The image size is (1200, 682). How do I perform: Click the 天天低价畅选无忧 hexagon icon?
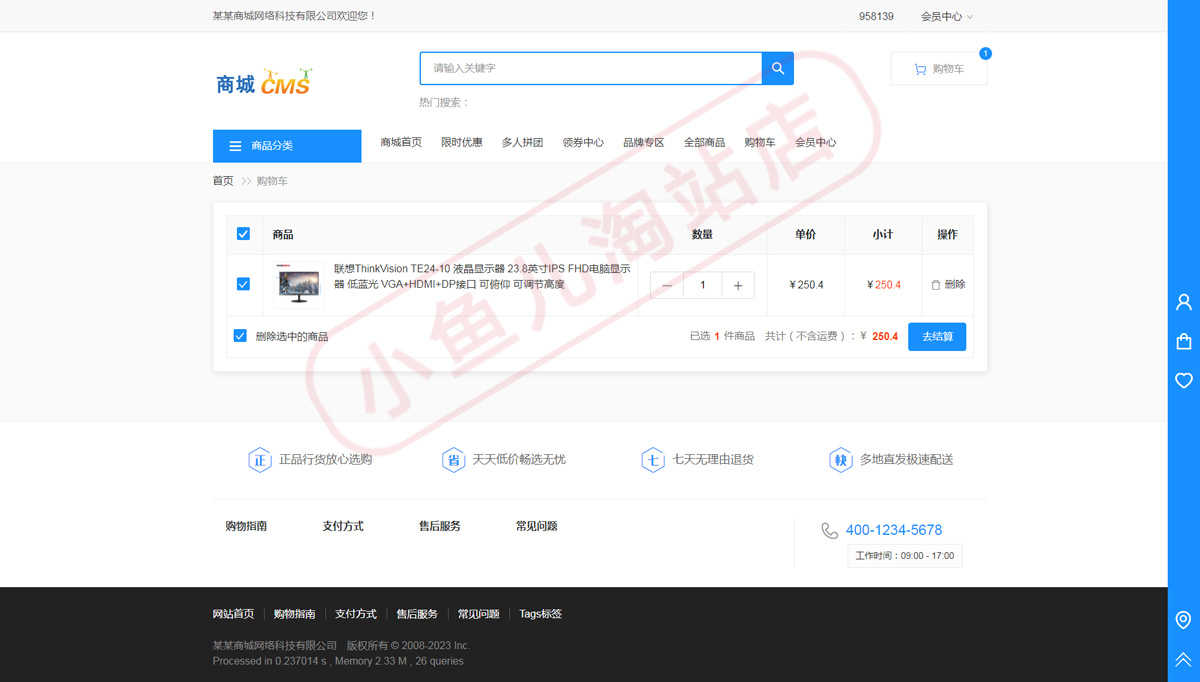tap(453, 460)
